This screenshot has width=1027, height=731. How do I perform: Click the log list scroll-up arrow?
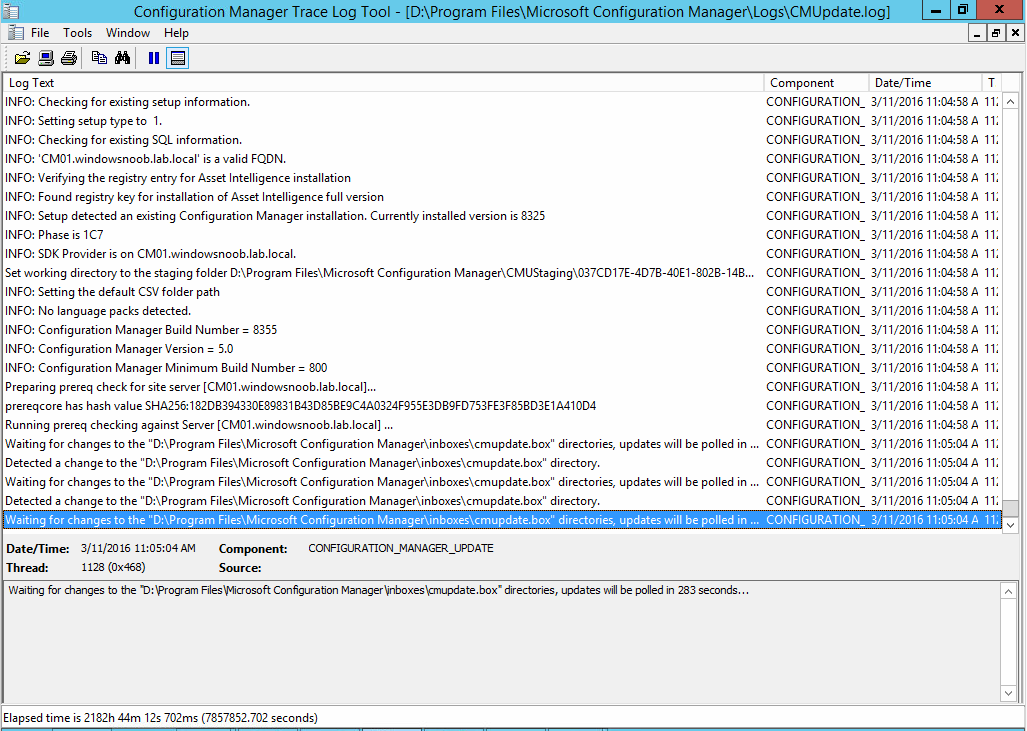point(1011,102)
